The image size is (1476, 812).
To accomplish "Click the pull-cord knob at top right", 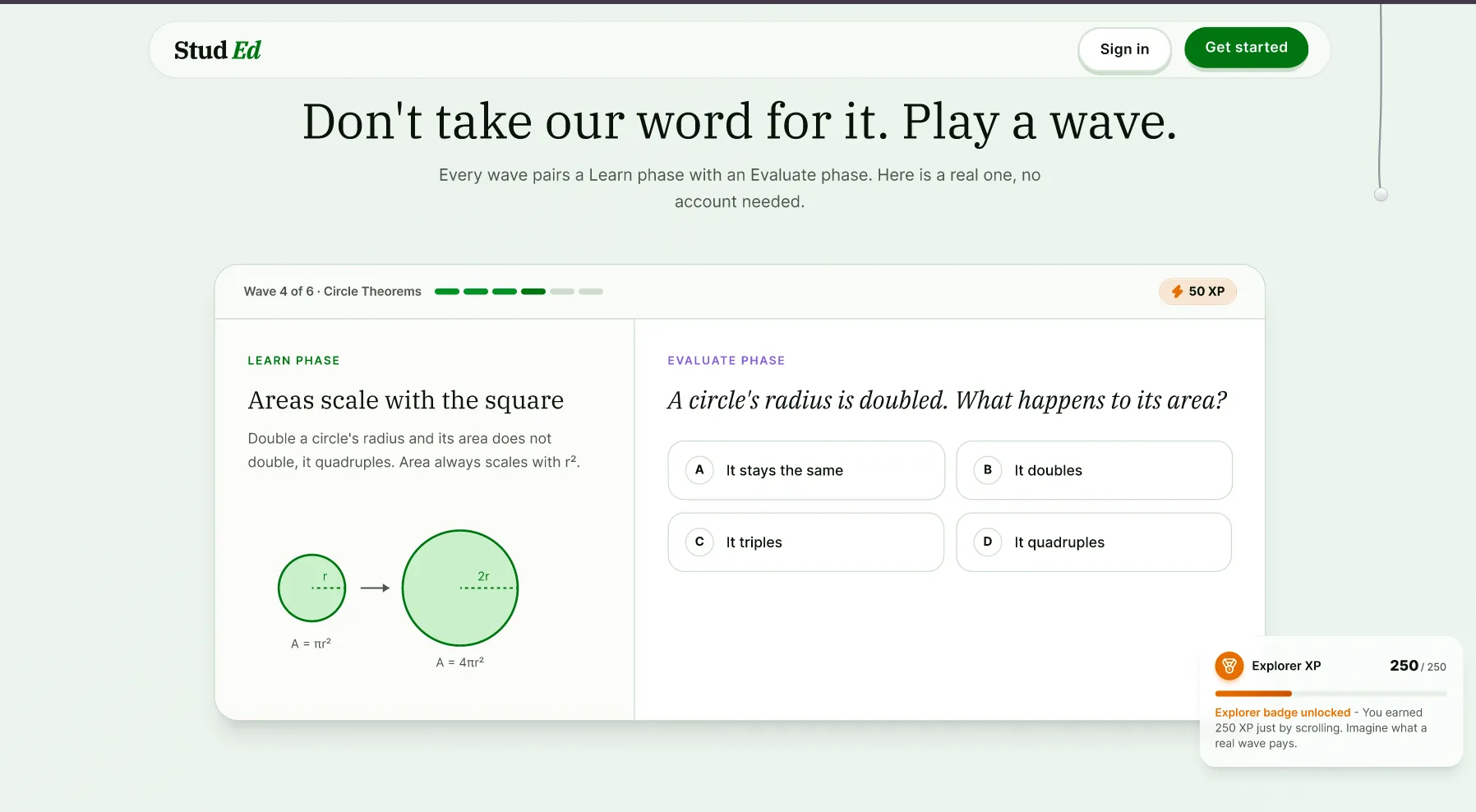I will tap(1381, 195).
